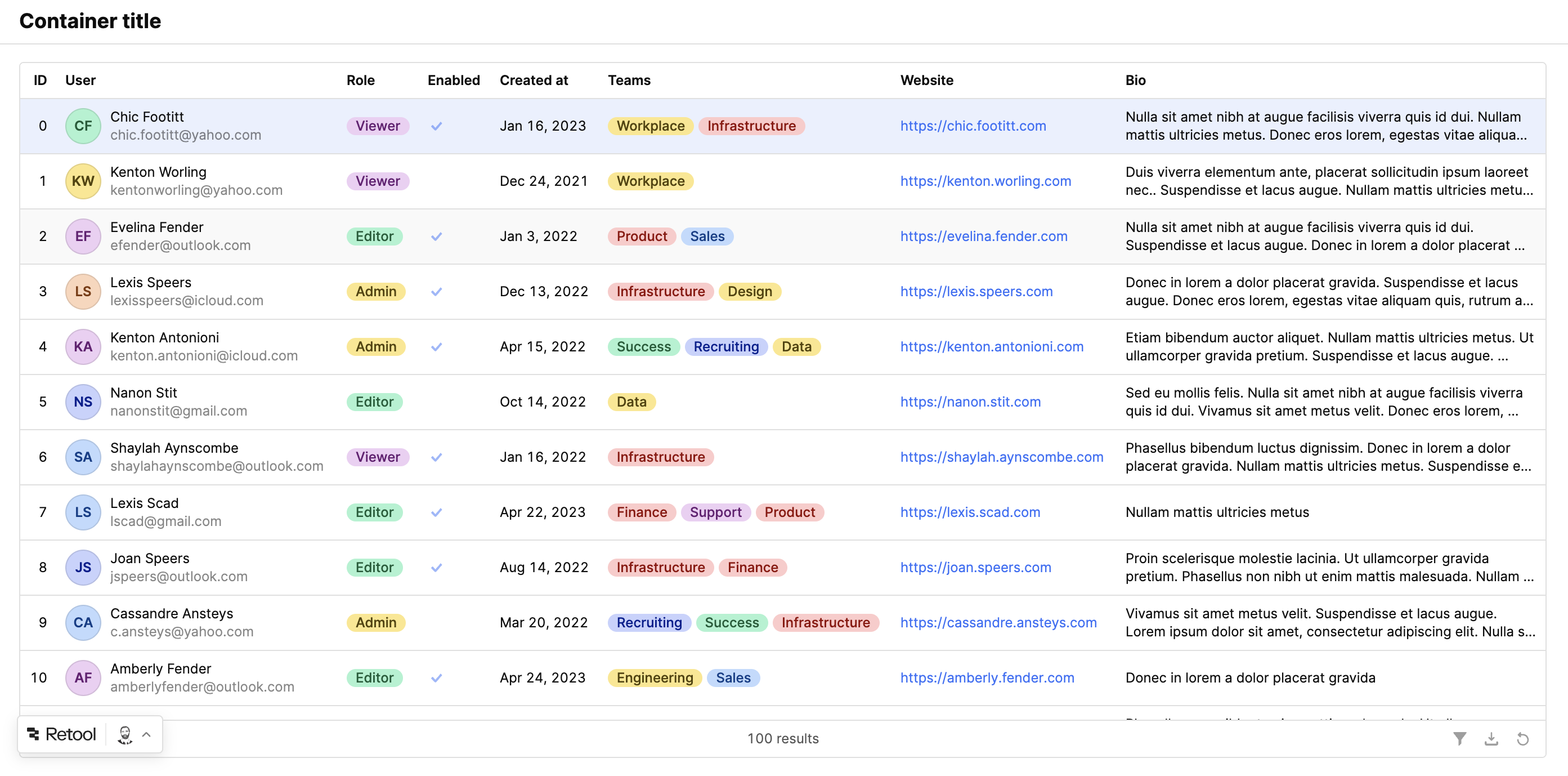Click Kenton Worling's KW avatar

(x=83, y=181)
